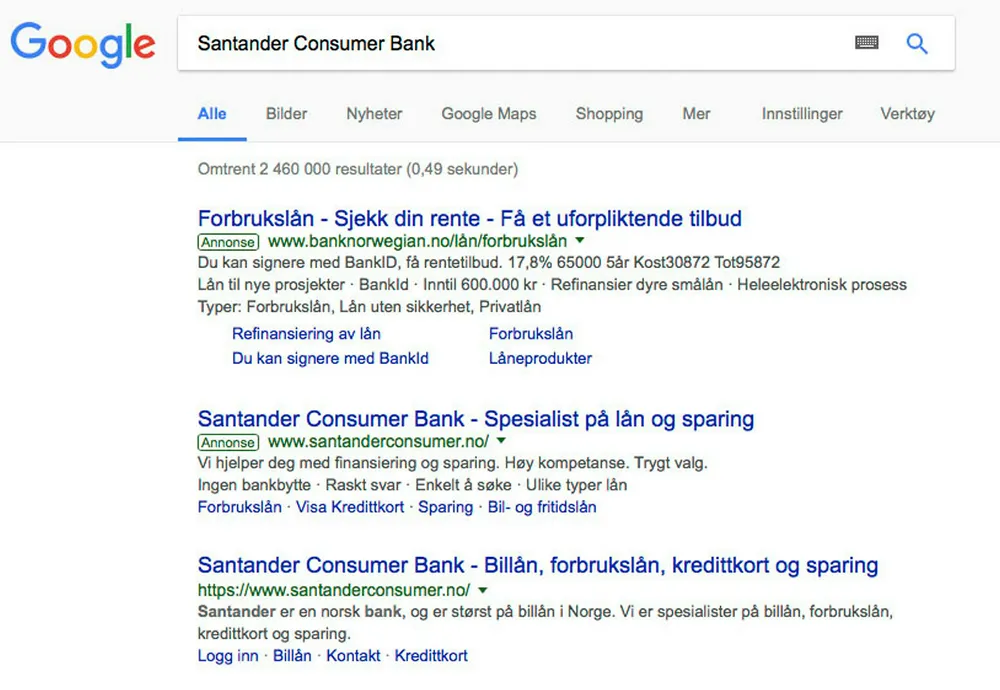Open Innstillinger settings menu
Screen dimensions: 1000x690
(802, 113)
